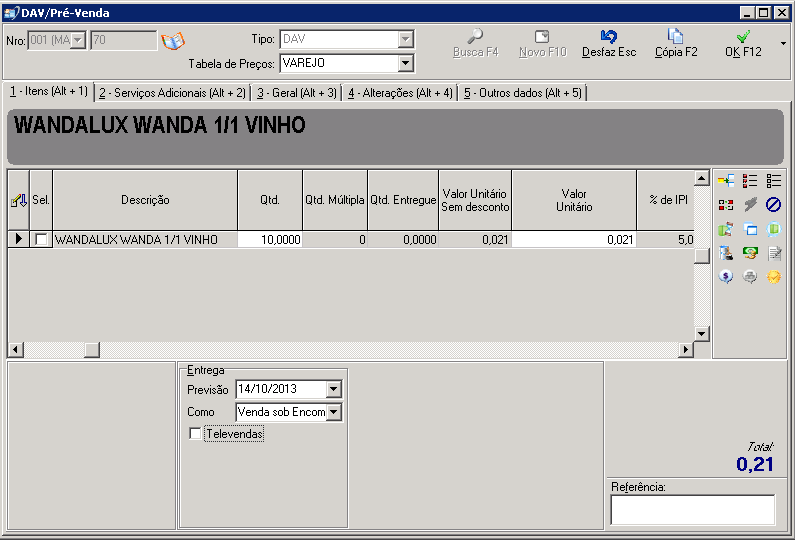Viewport: 795px width, 541px height.
Task: Click the Valor Unitário Sem desconto header
Action: pos(475,200)
